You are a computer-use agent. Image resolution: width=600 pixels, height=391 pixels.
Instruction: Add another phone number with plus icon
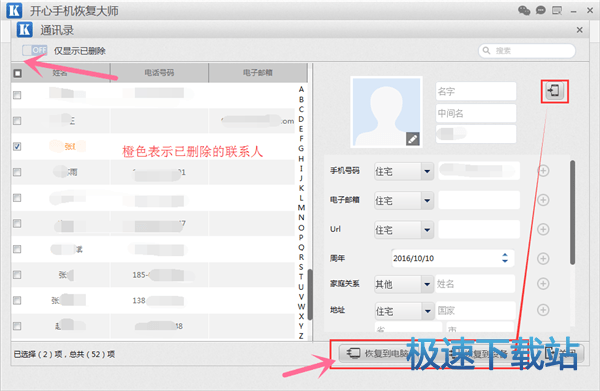[x=543, y=171]
